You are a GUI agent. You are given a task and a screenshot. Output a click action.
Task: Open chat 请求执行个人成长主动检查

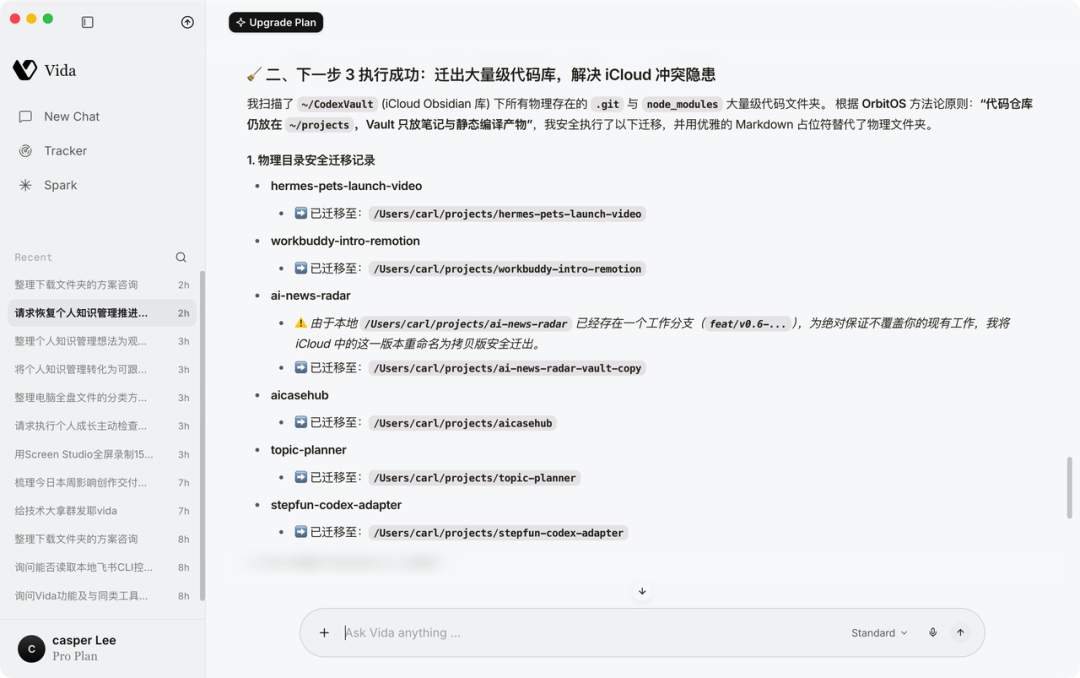point(102,426)
